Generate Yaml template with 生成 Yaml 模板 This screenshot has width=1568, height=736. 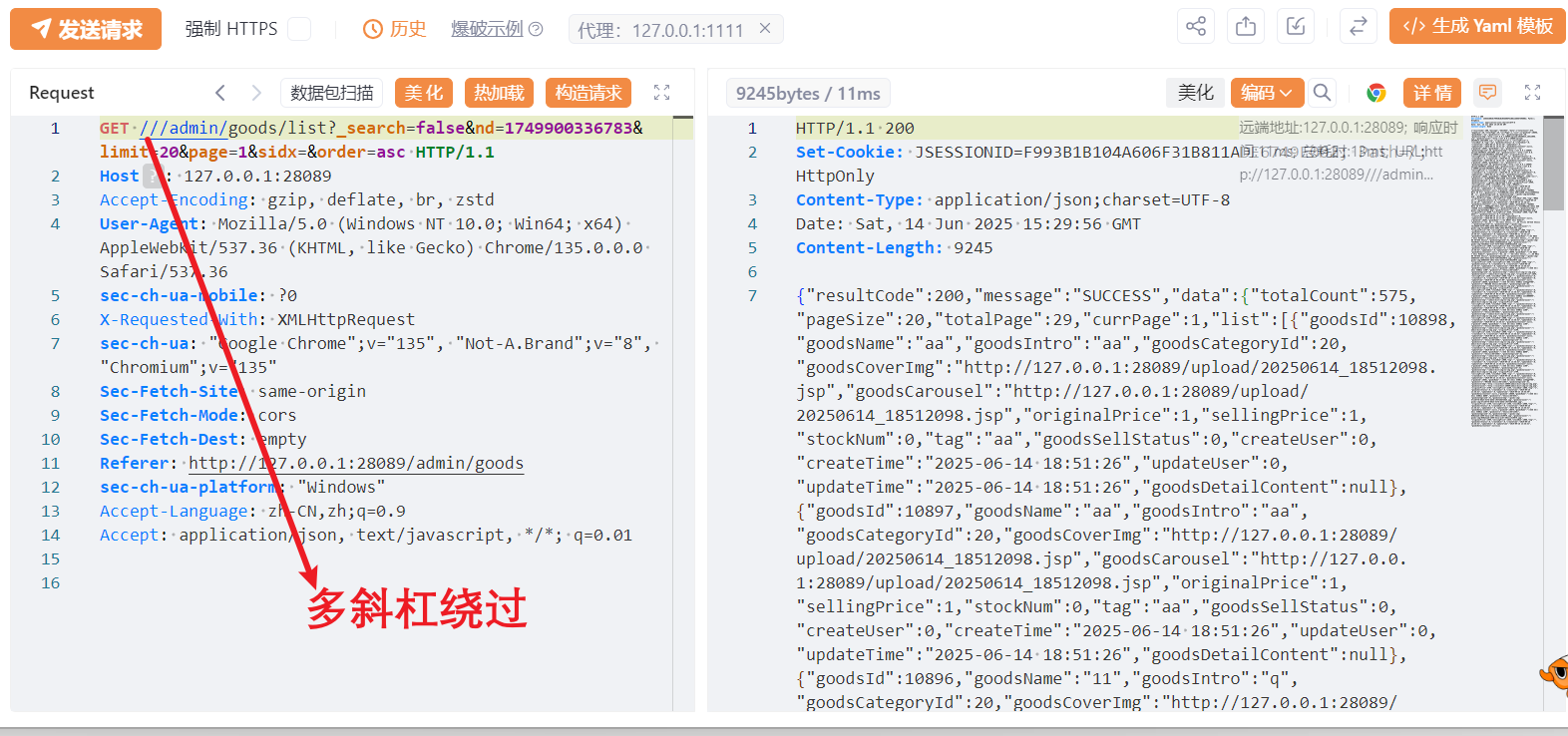point(1477,27)
